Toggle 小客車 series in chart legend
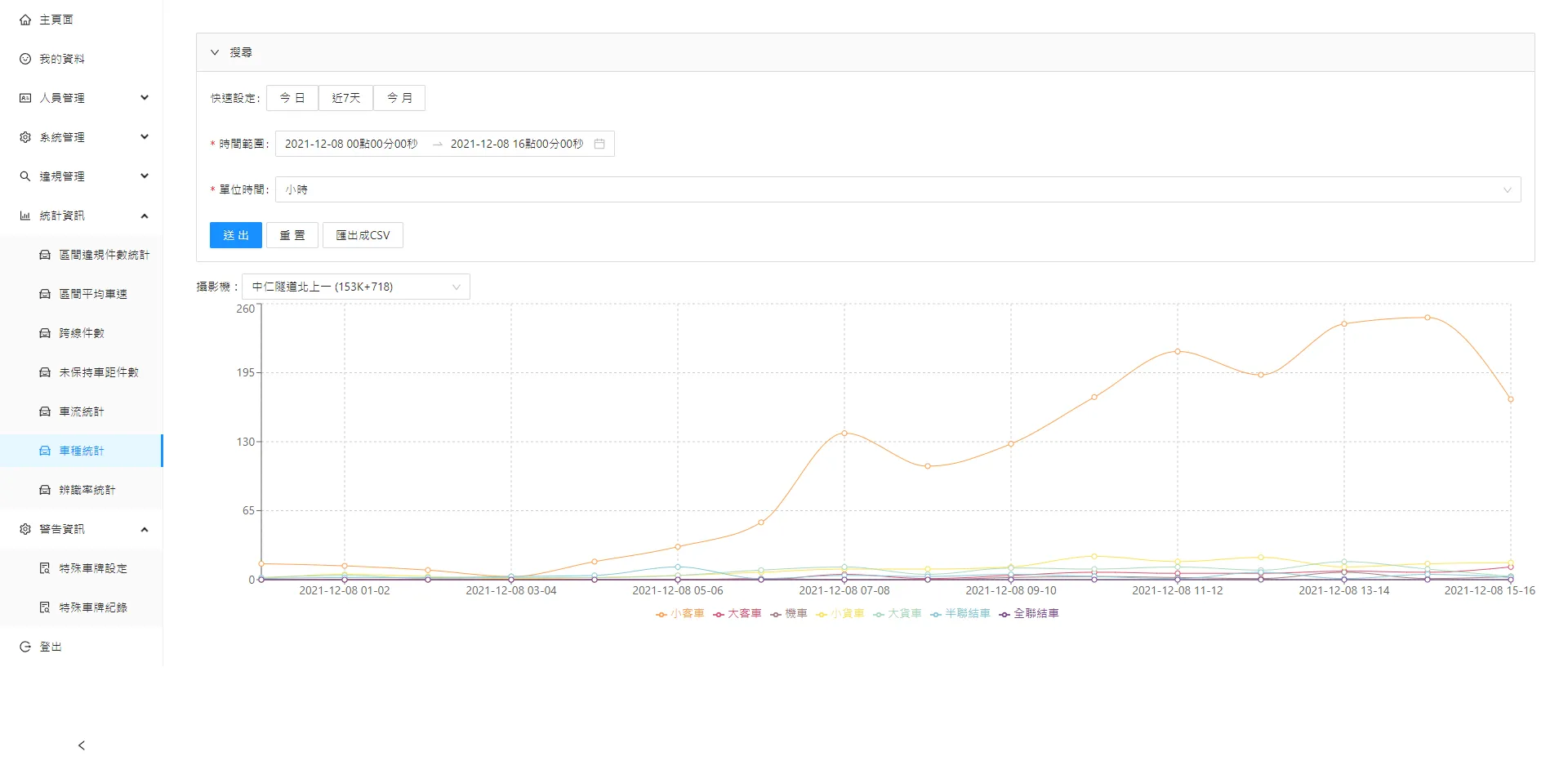The height and width of the screenshot is (765, 1568). [x=679, y=613]
